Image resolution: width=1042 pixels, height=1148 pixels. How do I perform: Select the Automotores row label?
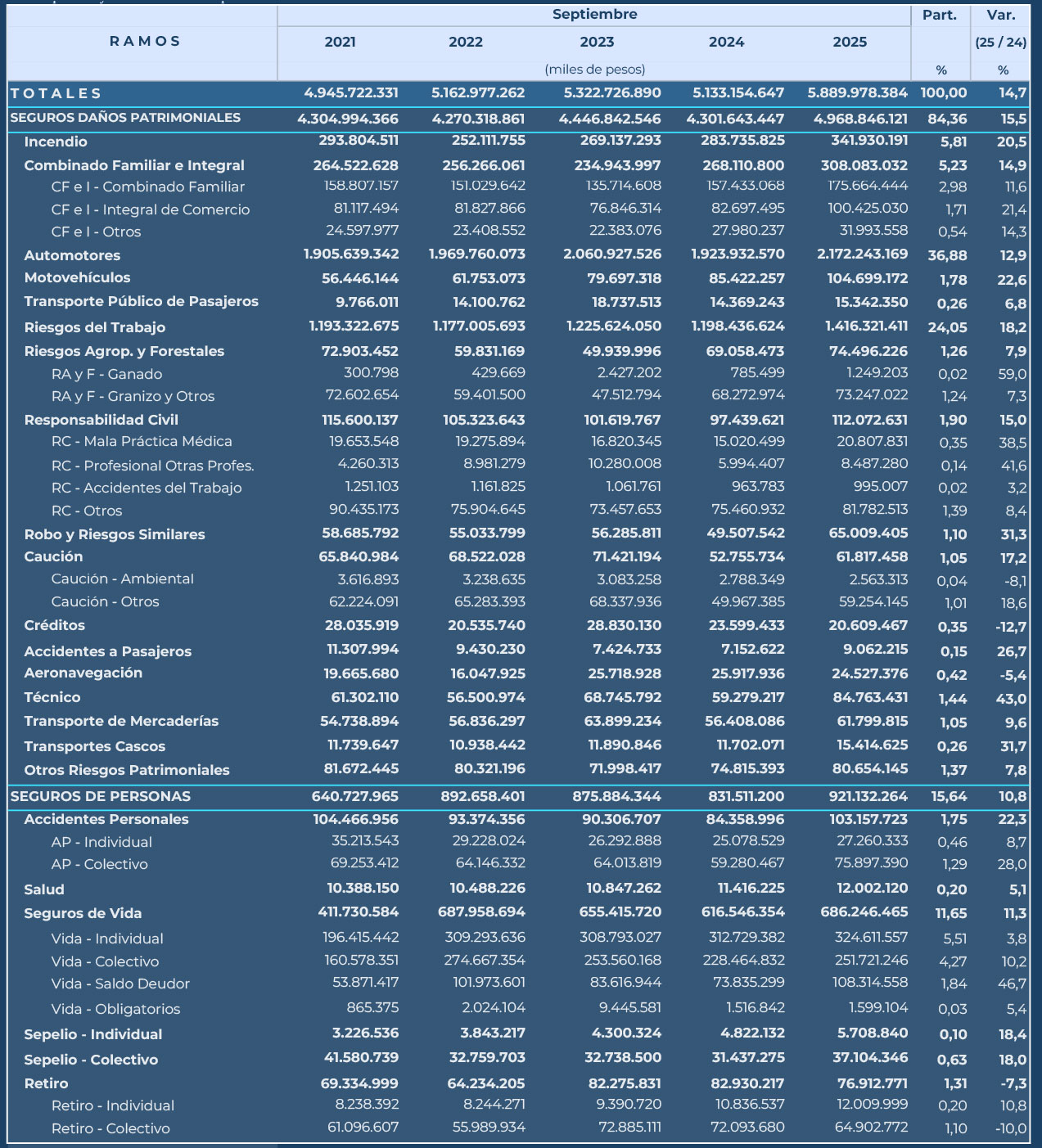coord(72,255)
